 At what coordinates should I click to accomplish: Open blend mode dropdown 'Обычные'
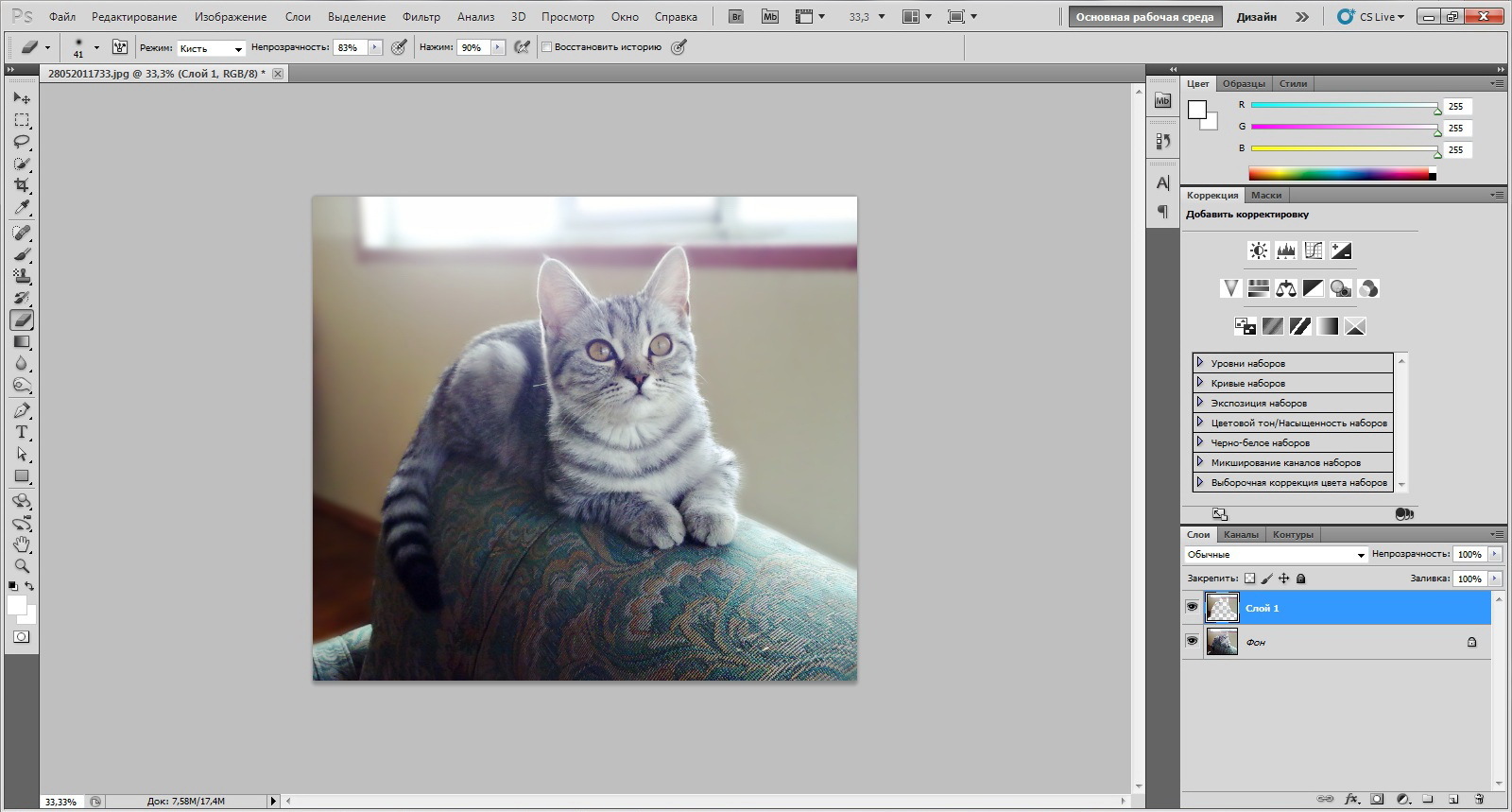click(x=1276, y=555)
